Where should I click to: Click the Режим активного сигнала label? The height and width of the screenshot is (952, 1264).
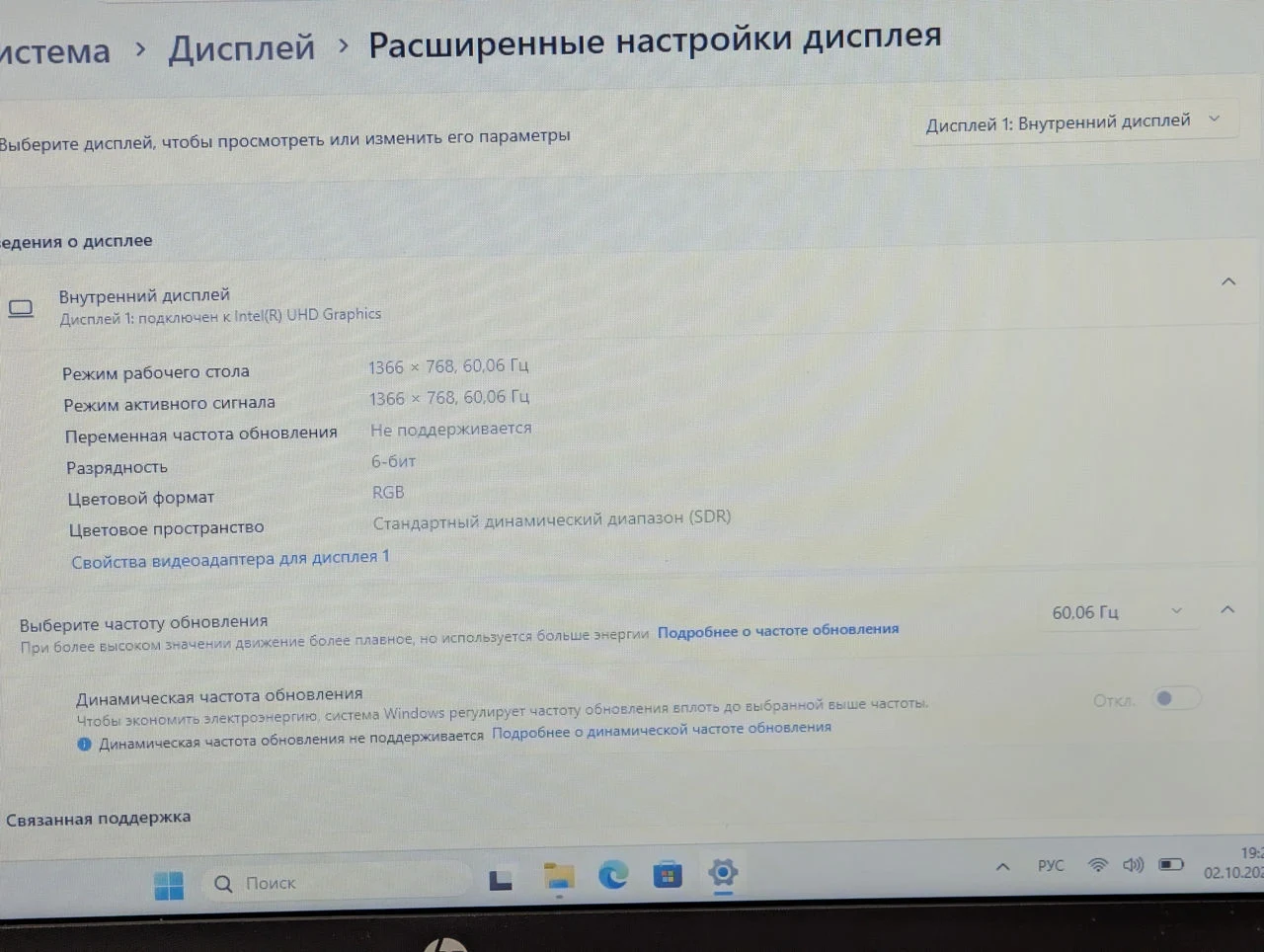click(169, 403)
